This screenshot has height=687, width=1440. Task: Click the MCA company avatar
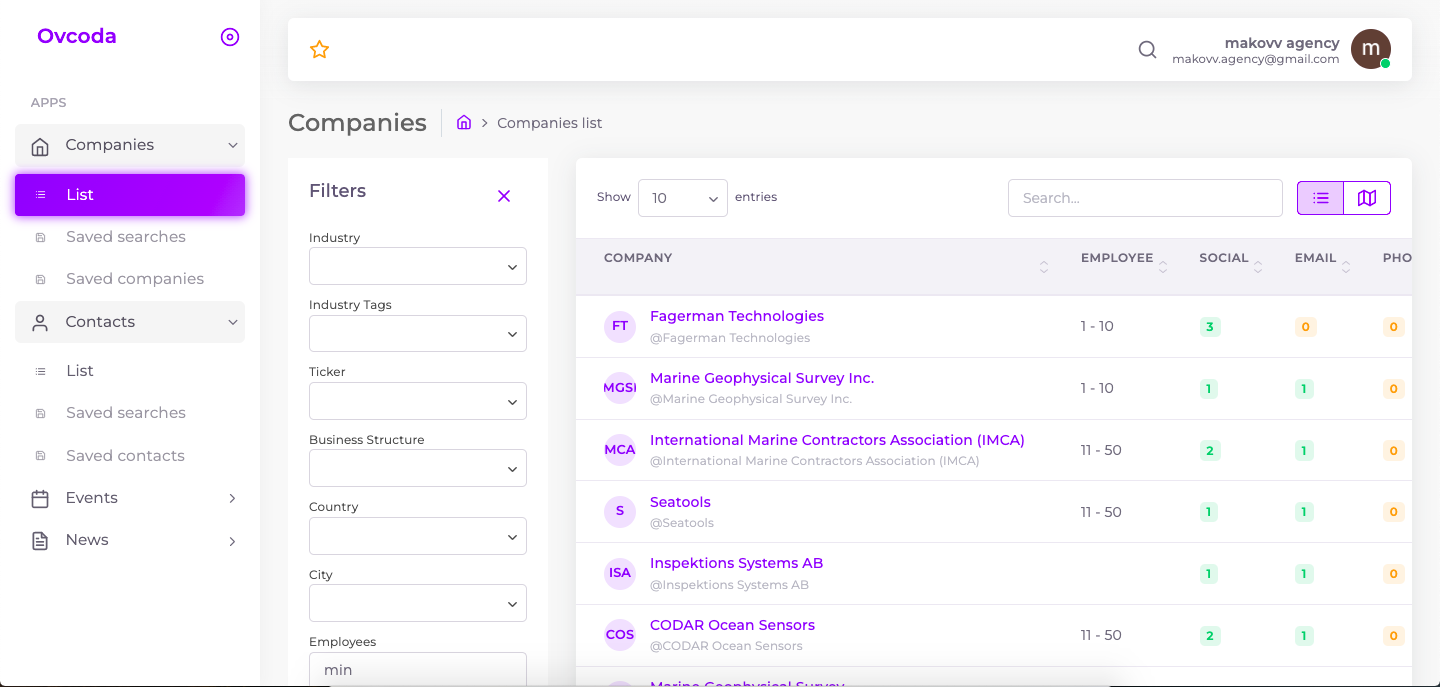[x=620, y=450]
